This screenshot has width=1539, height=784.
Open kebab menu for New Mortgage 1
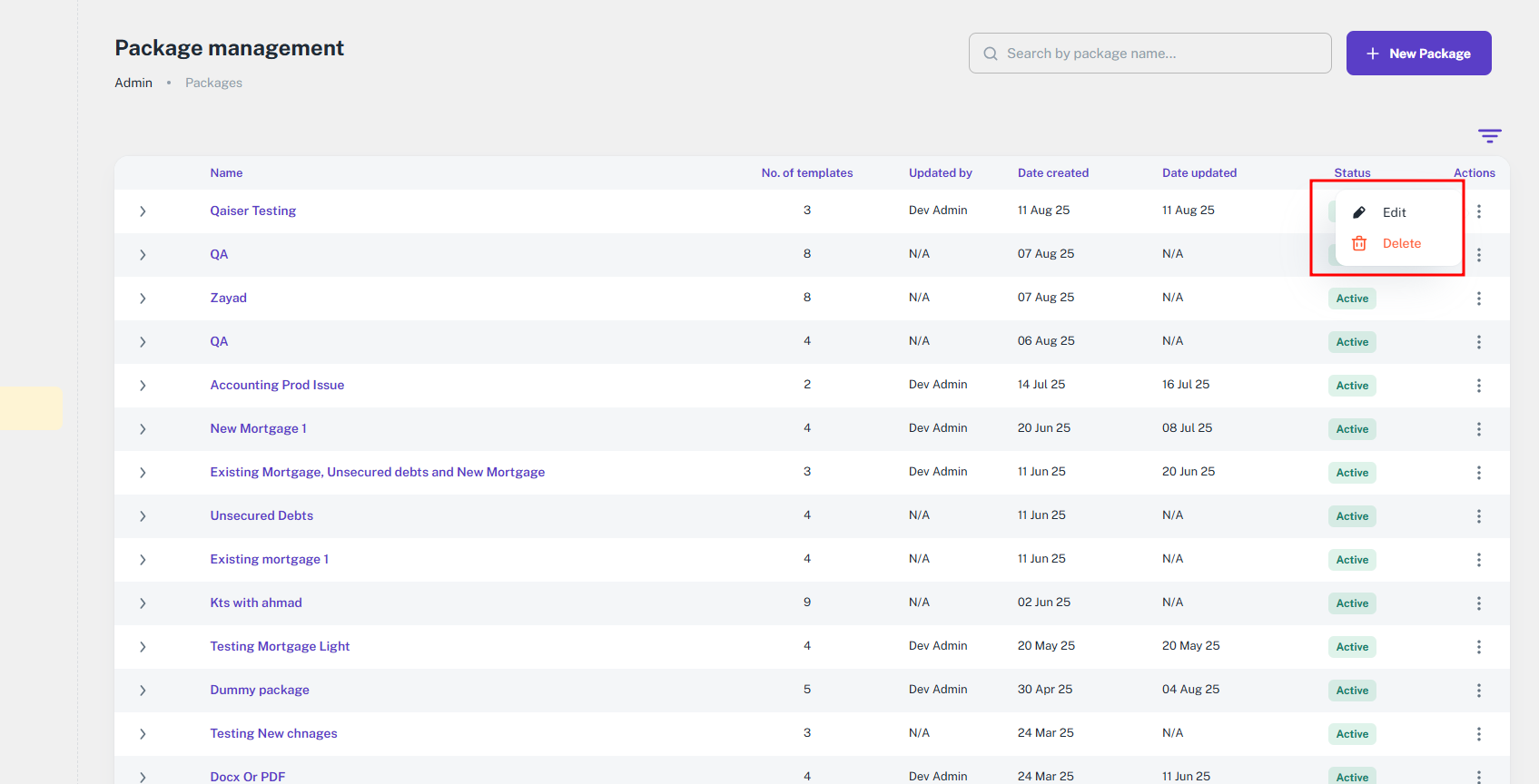(x=1478, y=429)
